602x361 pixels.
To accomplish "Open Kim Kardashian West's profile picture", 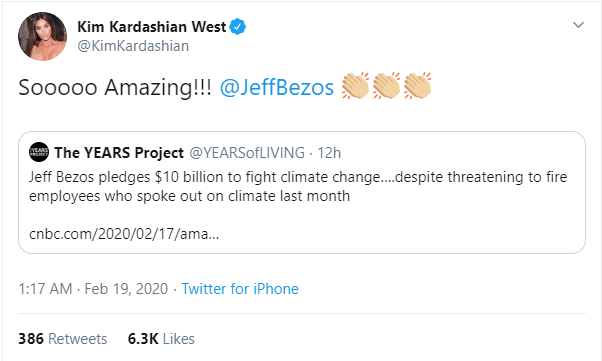I will 42,36.
